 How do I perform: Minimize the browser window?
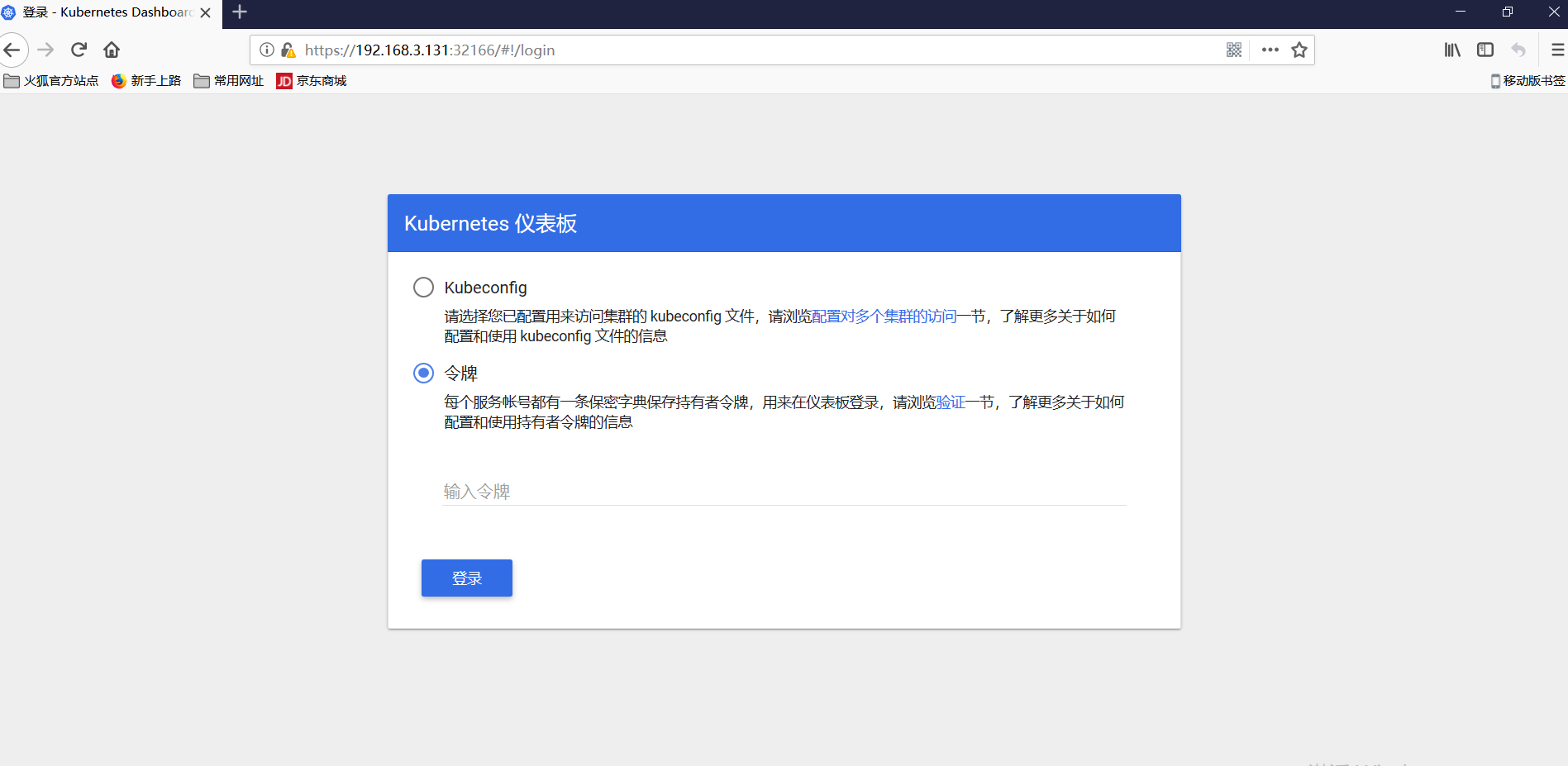click(1461, 12)
